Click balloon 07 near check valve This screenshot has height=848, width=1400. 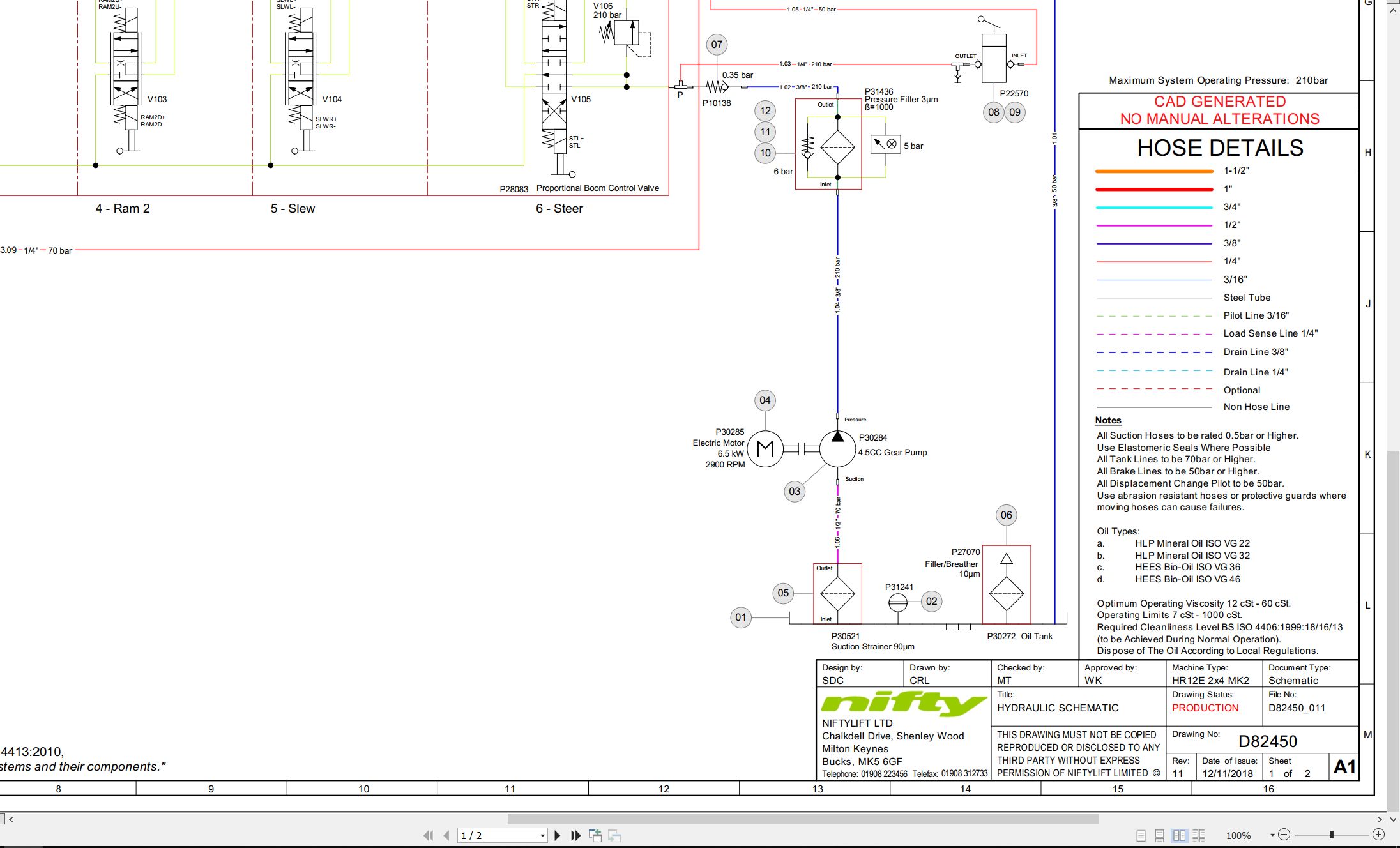coord(717,44)
